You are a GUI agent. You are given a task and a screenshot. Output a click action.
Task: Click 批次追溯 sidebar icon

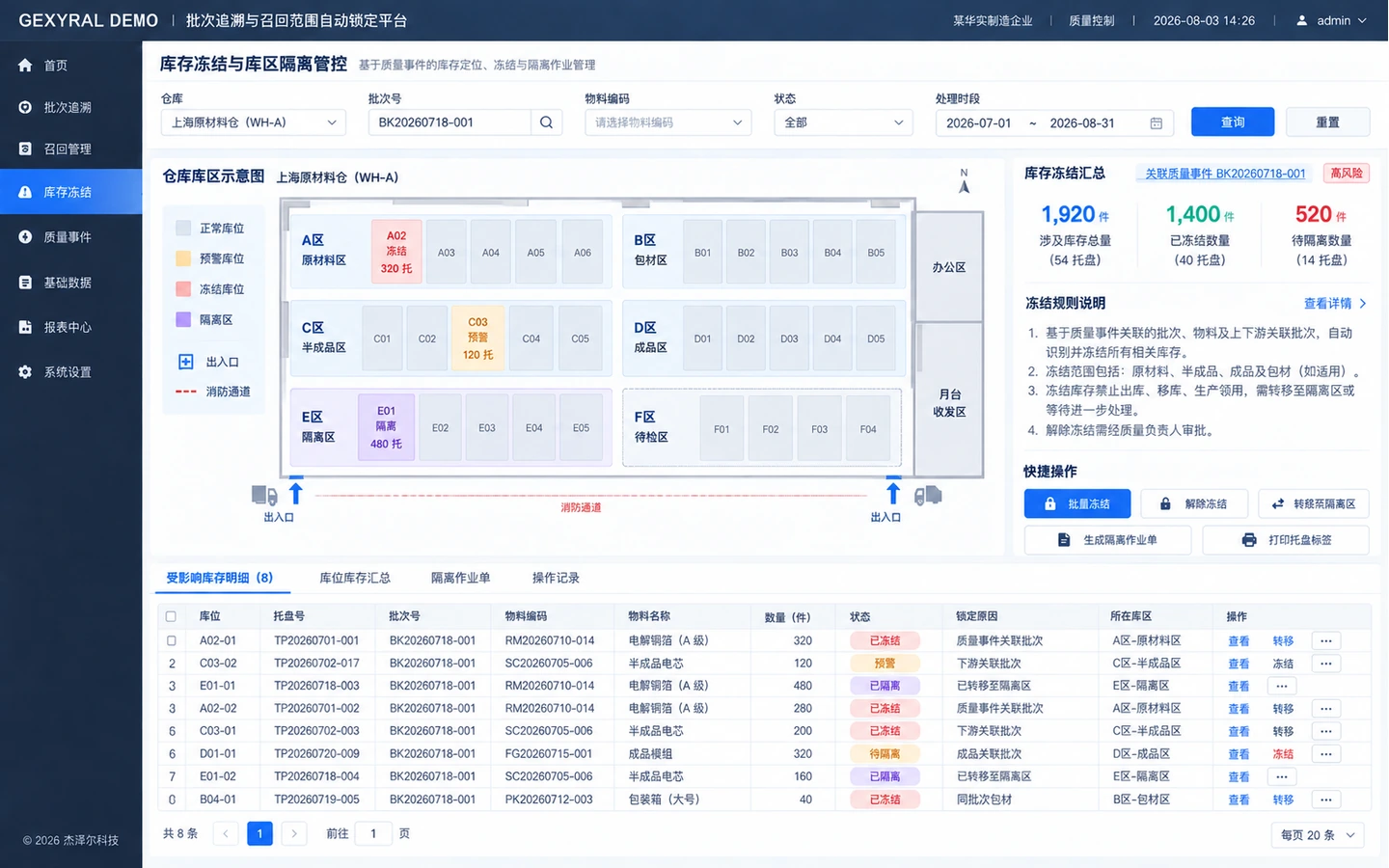25,107
